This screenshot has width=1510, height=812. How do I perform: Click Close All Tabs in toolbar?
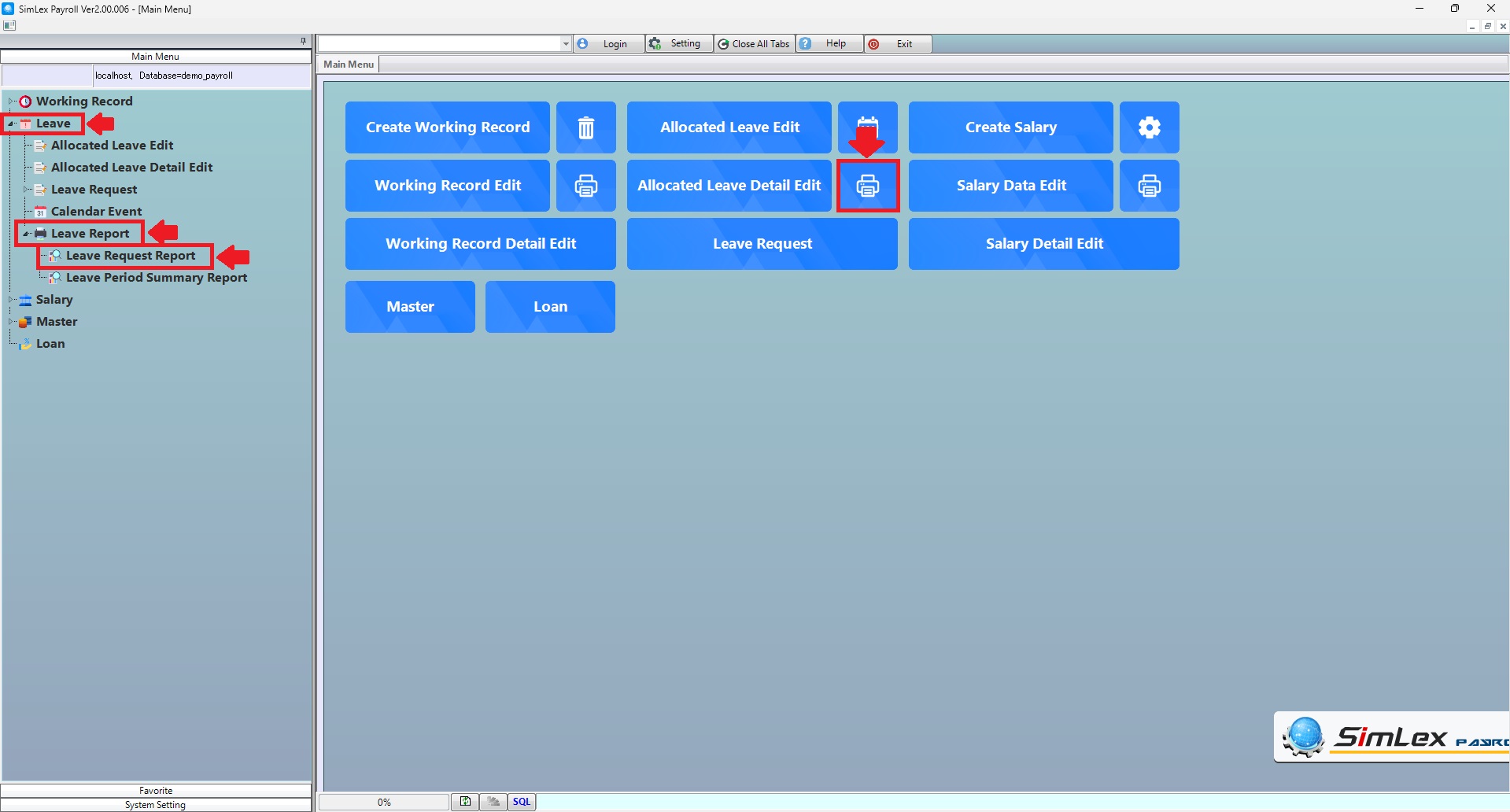[x=754, y=44]
